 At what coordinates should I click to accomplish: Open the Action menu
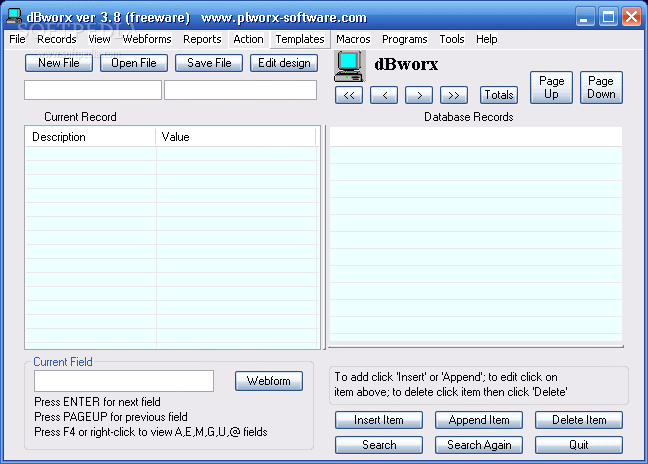click(248, 39)
